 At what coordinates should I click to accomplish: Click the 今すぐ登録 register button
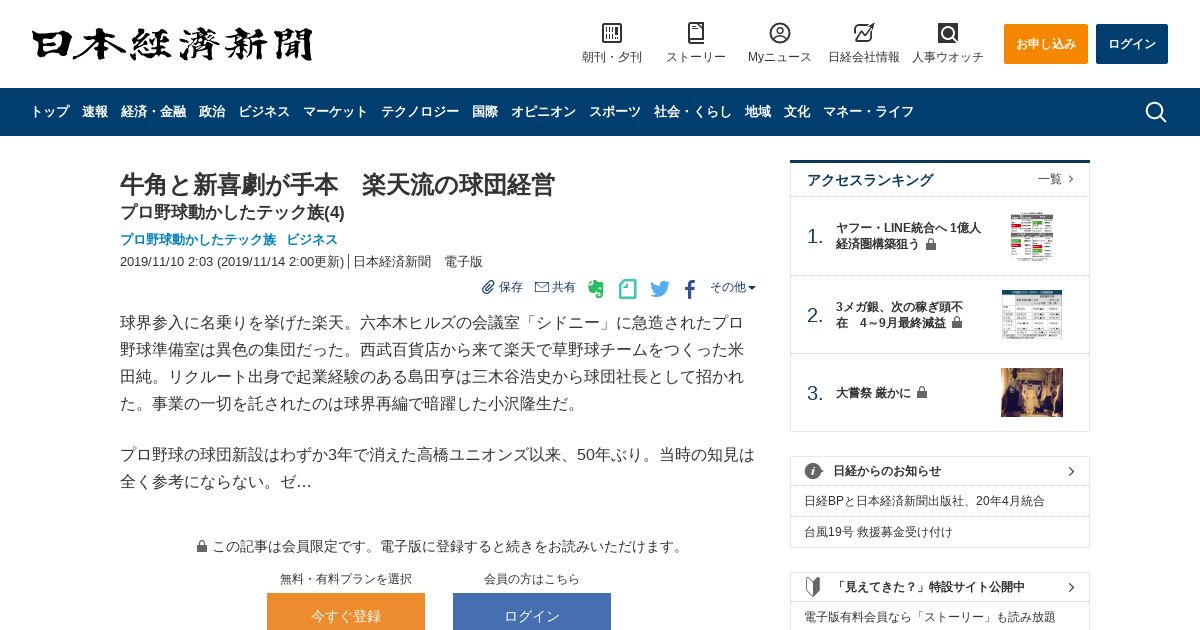coord(346,612)
